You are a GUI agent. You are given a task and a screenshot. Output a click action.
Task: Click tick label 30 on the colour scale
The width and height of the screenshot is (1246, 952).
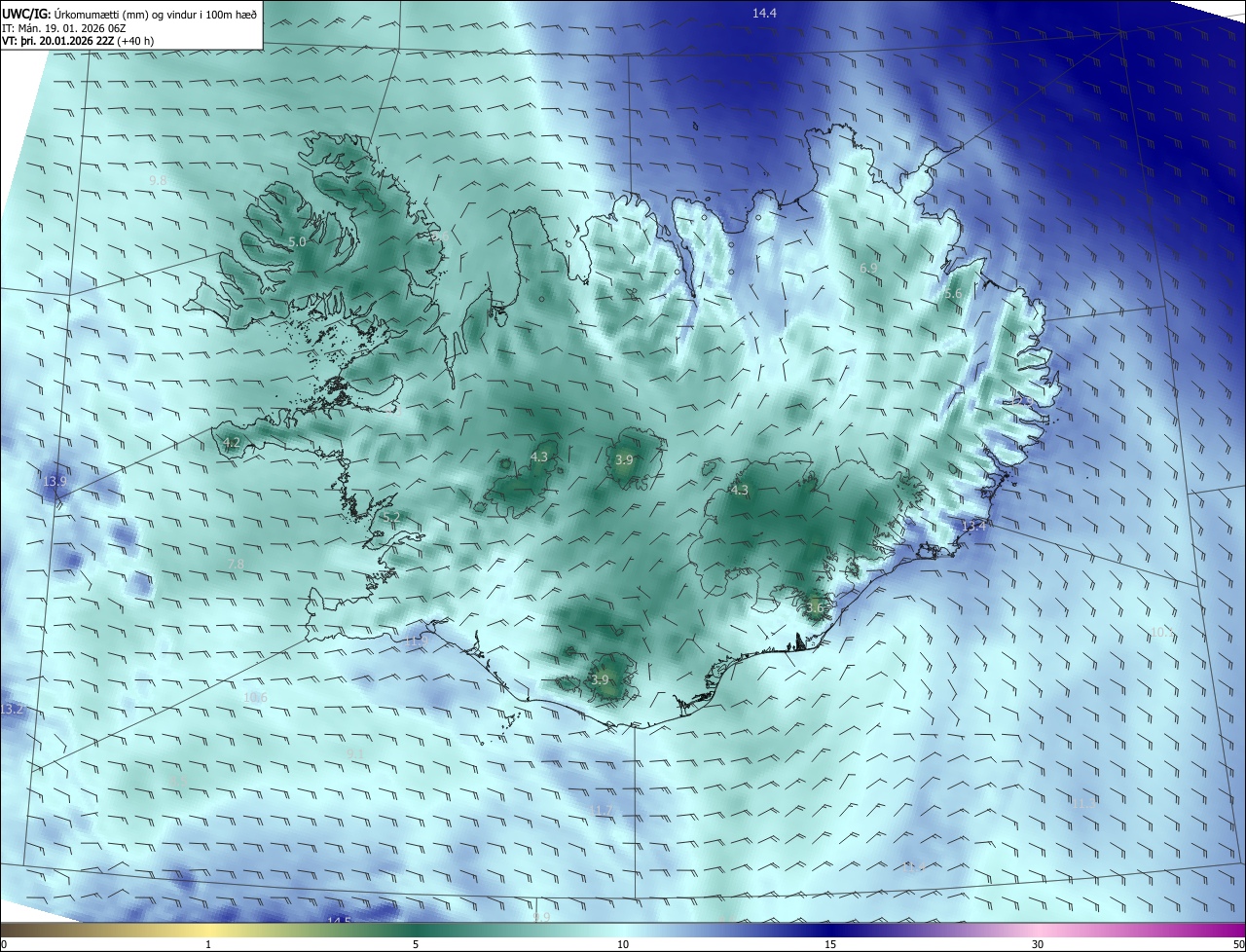pos(1038,944)
